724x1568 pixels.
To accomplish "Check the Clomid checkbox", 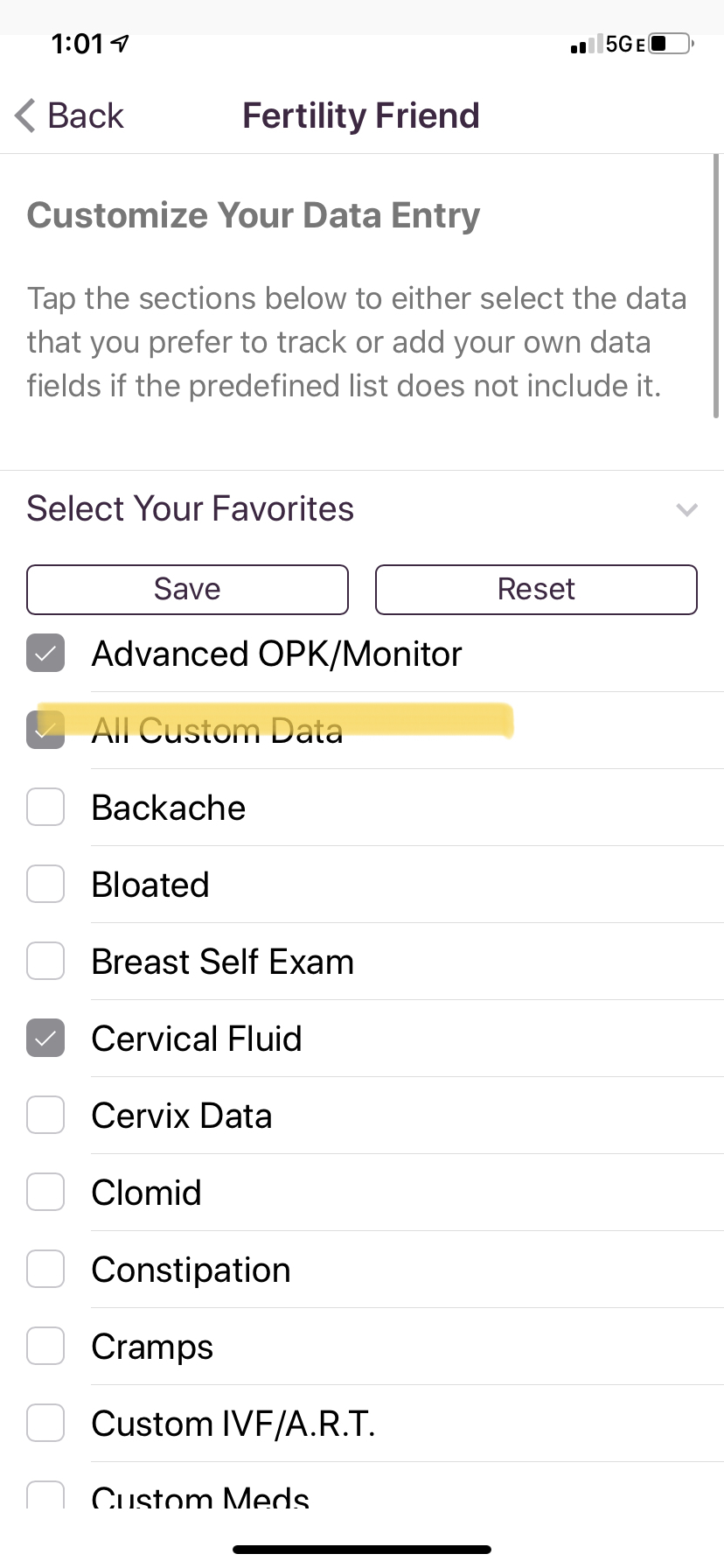I will click(x=45, y=1192).
